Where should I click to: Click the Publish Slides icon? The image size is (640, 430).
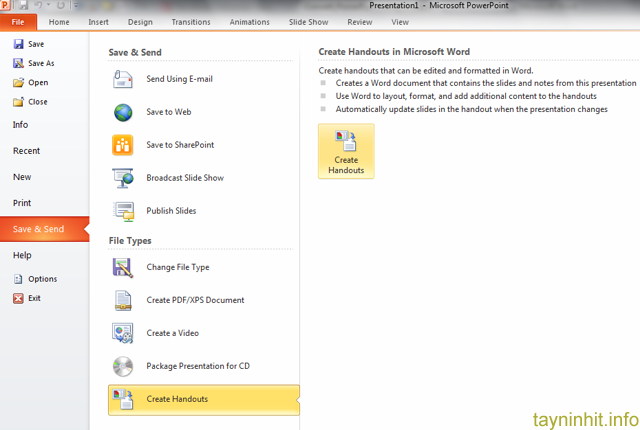click(x=124, y=211)
